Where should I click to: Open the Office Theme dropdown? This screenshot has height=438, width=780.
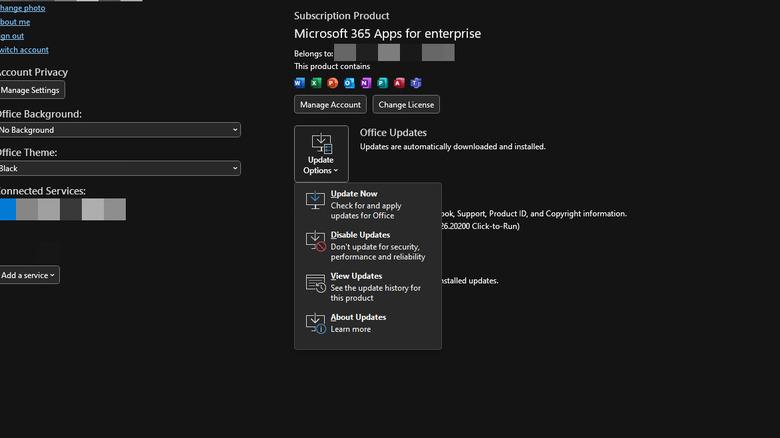(119, 168)
